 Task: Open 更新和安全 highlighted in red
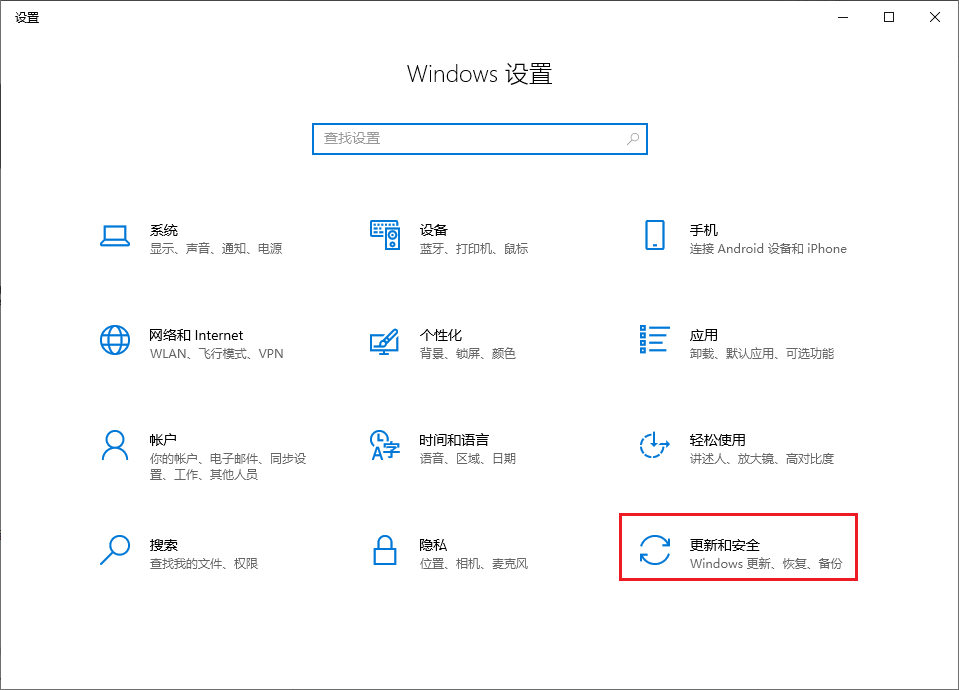[738, 547]
